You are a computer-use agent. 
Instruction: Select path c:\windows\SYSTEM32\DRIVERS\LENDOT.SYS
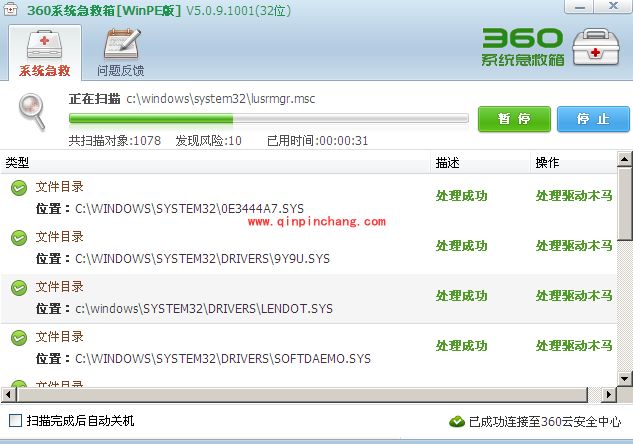[204, 309]
